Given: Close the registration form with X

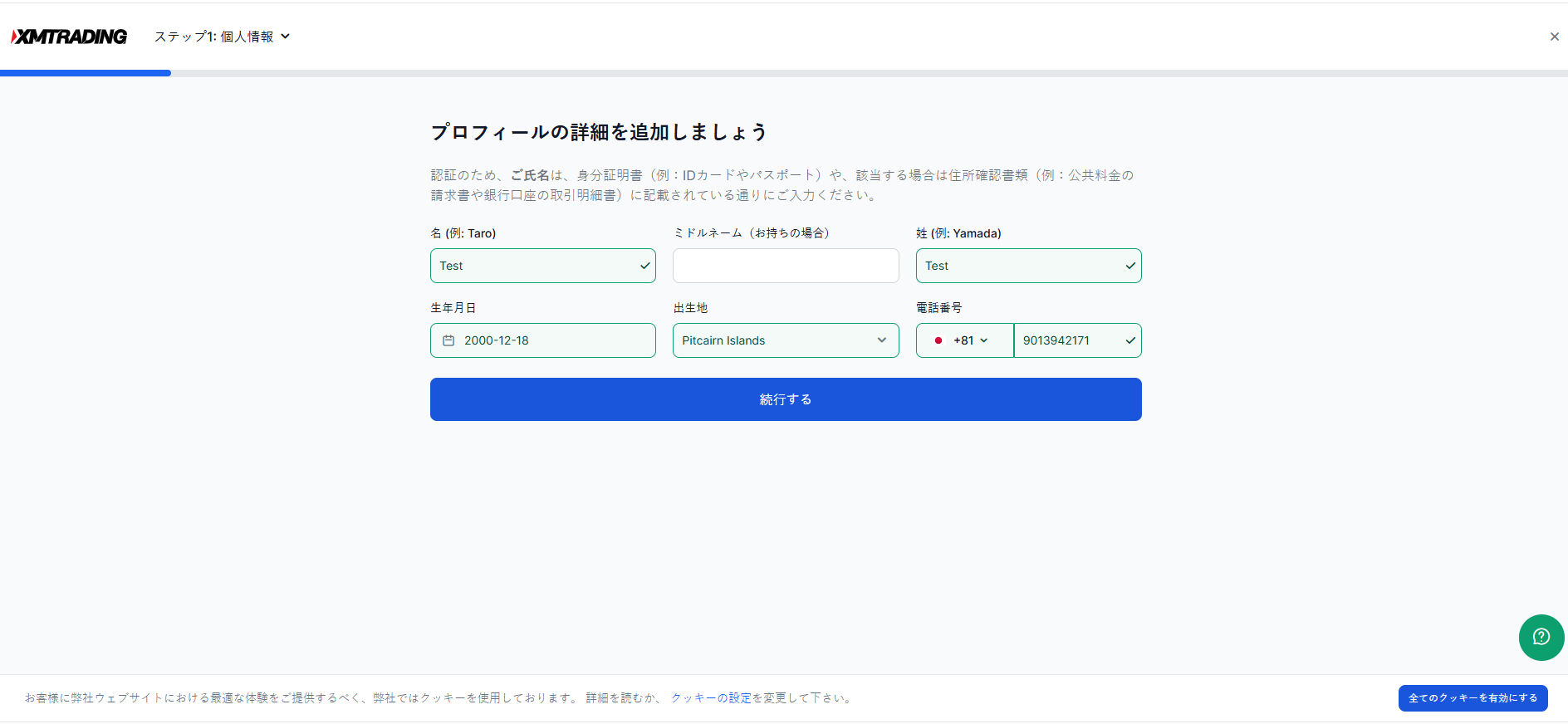Looking at the screenshot, I should pos(1554,37).
